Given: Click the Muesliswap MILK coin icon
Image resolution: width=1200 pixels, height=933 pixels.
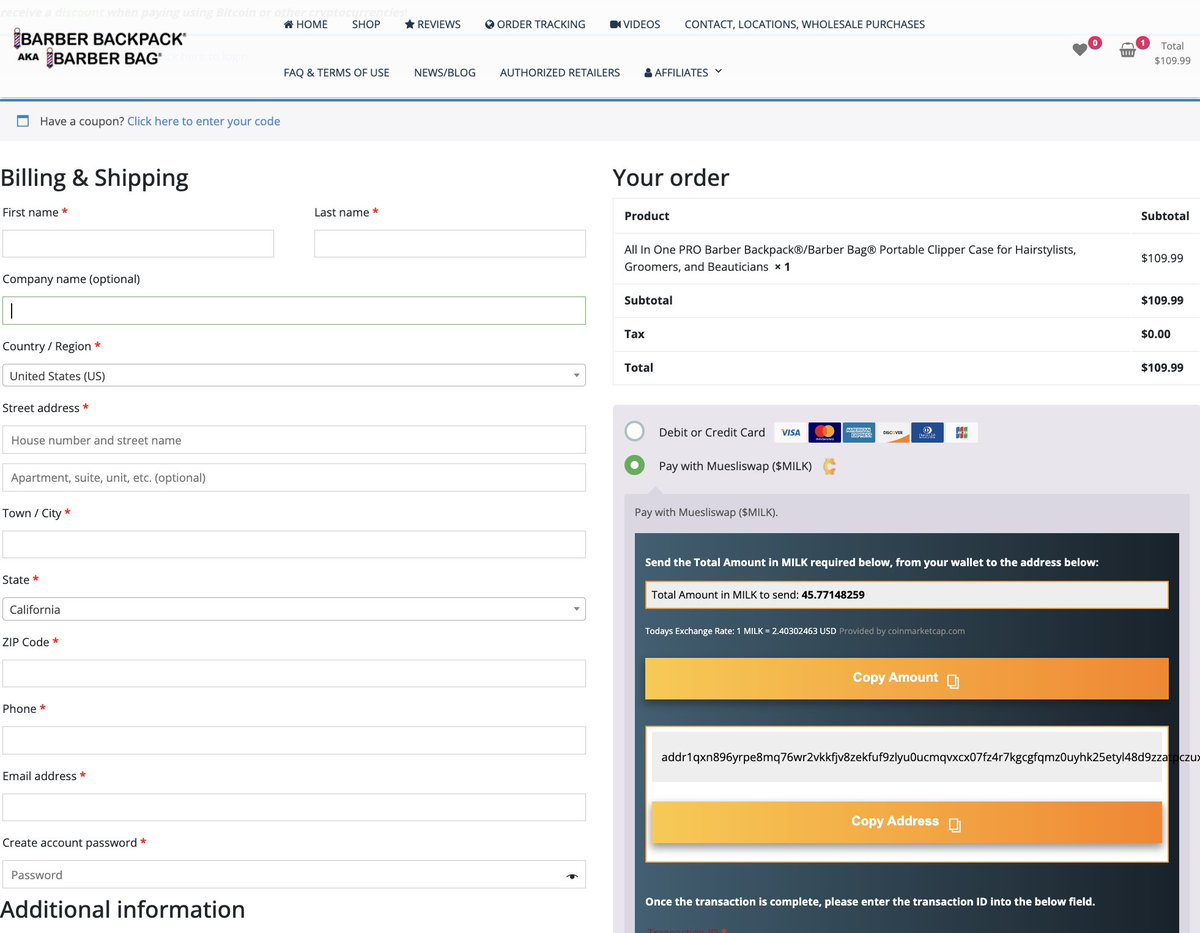Looking at the screenshot, I should pyautogui.click(x=829, y=466).
